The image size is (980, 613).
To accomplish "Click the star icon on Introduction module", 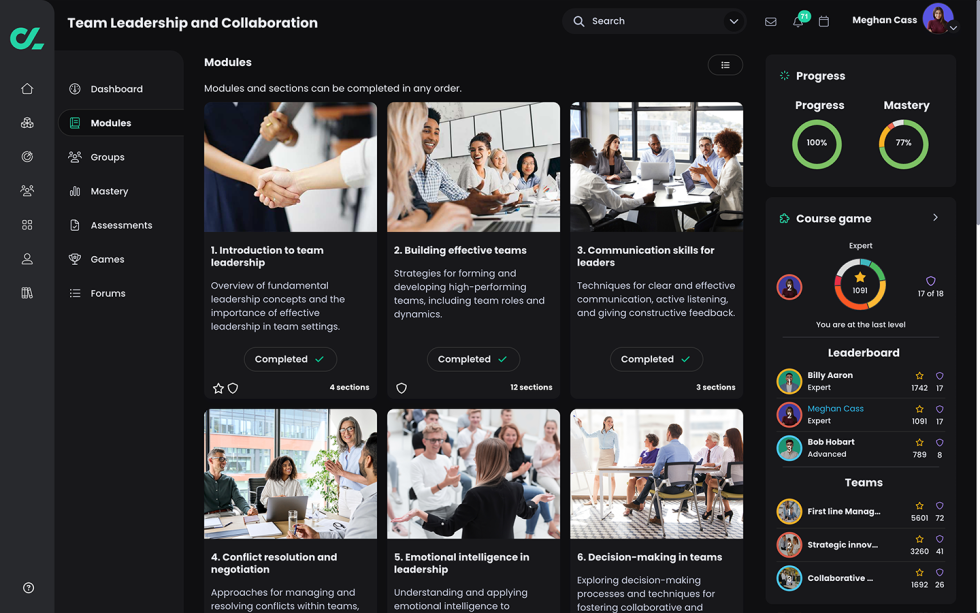I will click(218, 388).
